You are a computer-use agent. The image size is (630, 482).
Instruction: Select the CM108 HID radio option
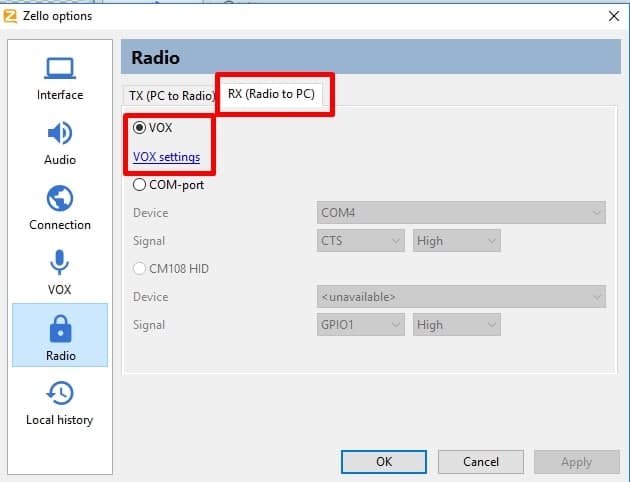(140, 268)
